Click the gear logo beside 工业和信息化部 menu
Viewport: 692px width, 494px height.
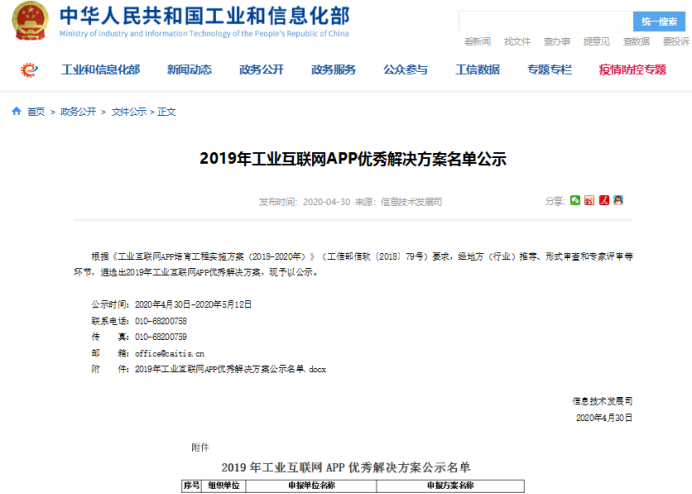pos(29,70)
